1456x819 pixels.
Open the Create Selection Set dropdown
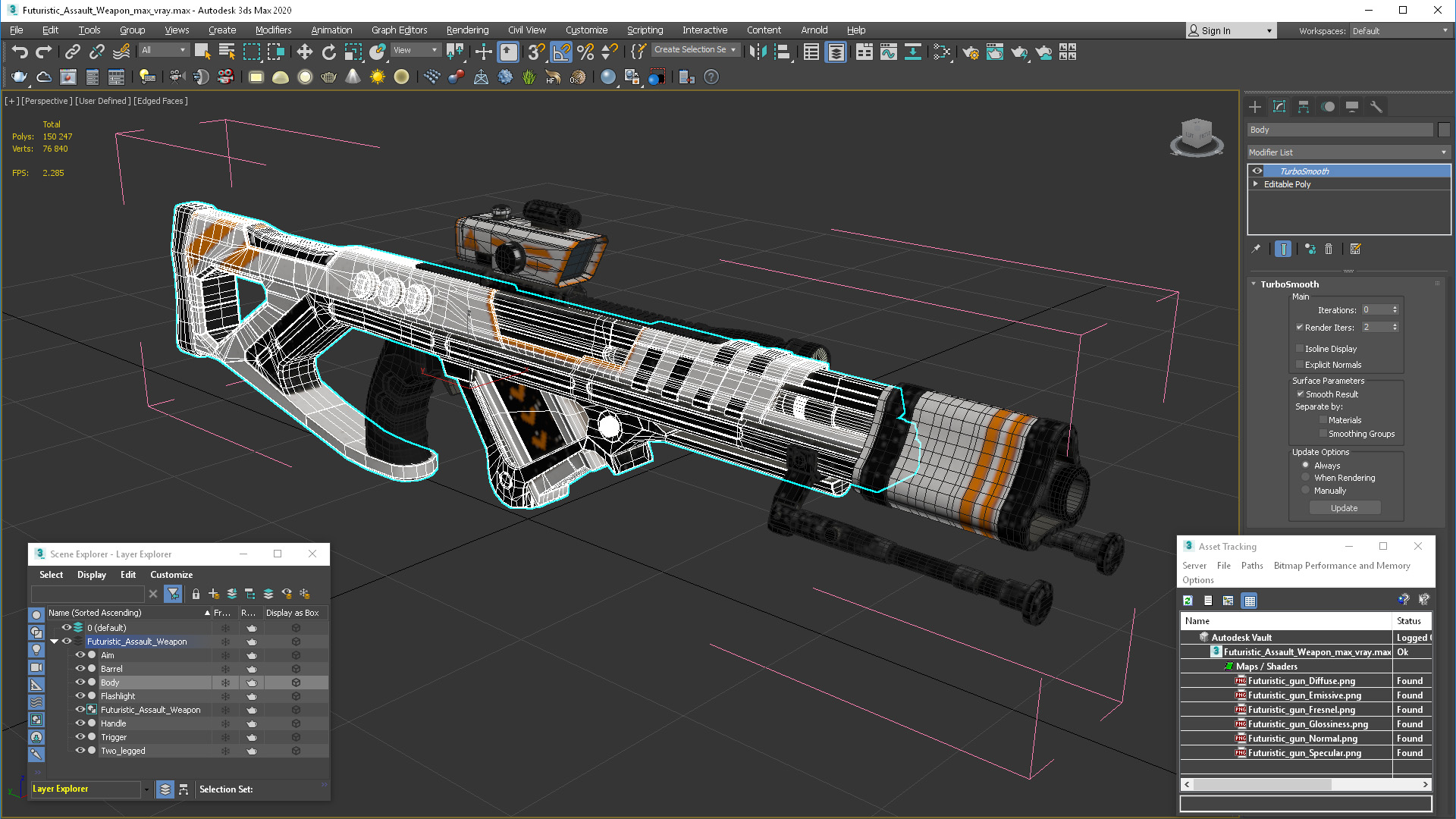coord(695,50)
